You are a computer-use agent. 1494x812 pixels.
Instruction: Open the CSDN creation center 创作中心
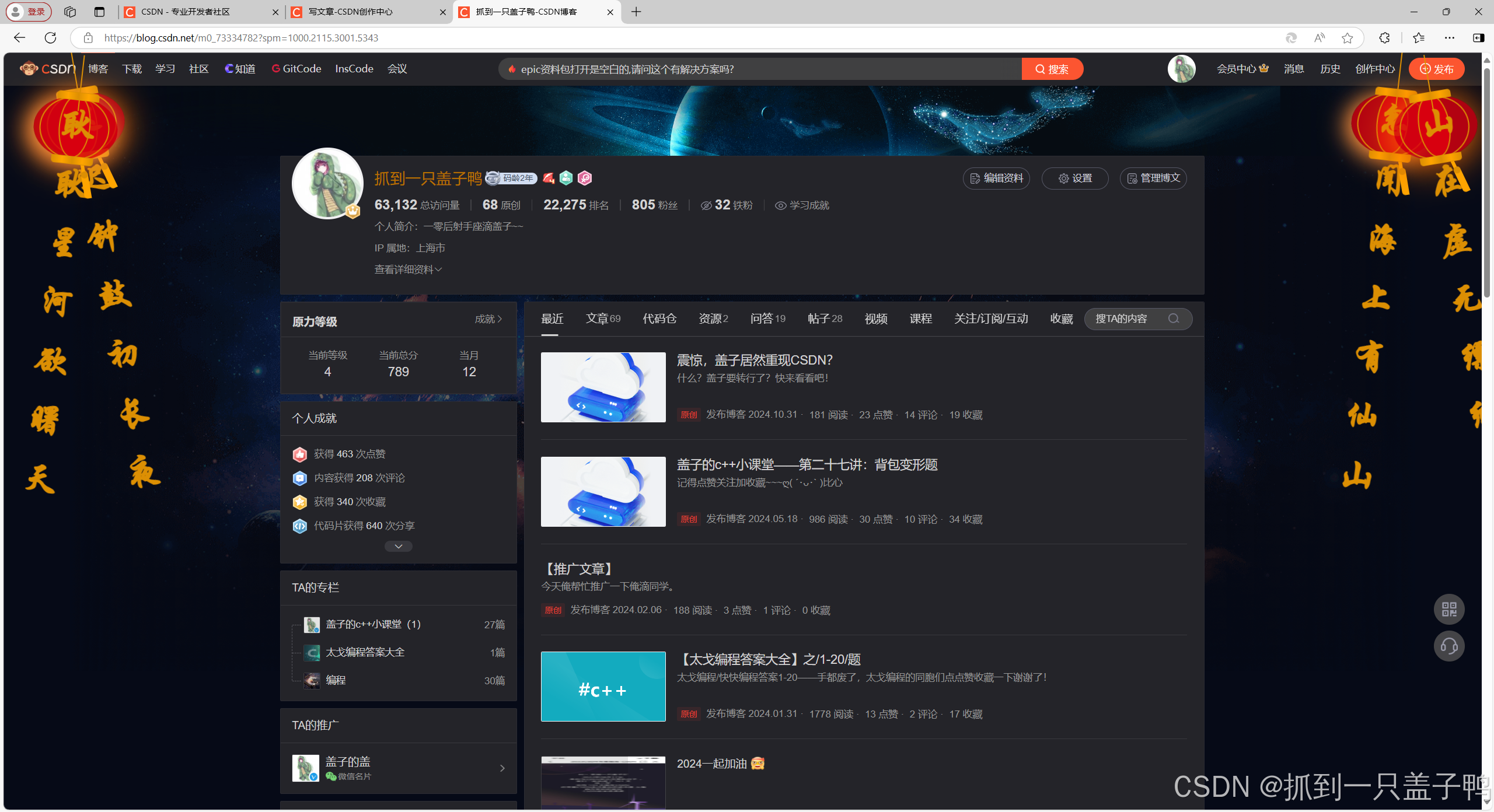1374,69
